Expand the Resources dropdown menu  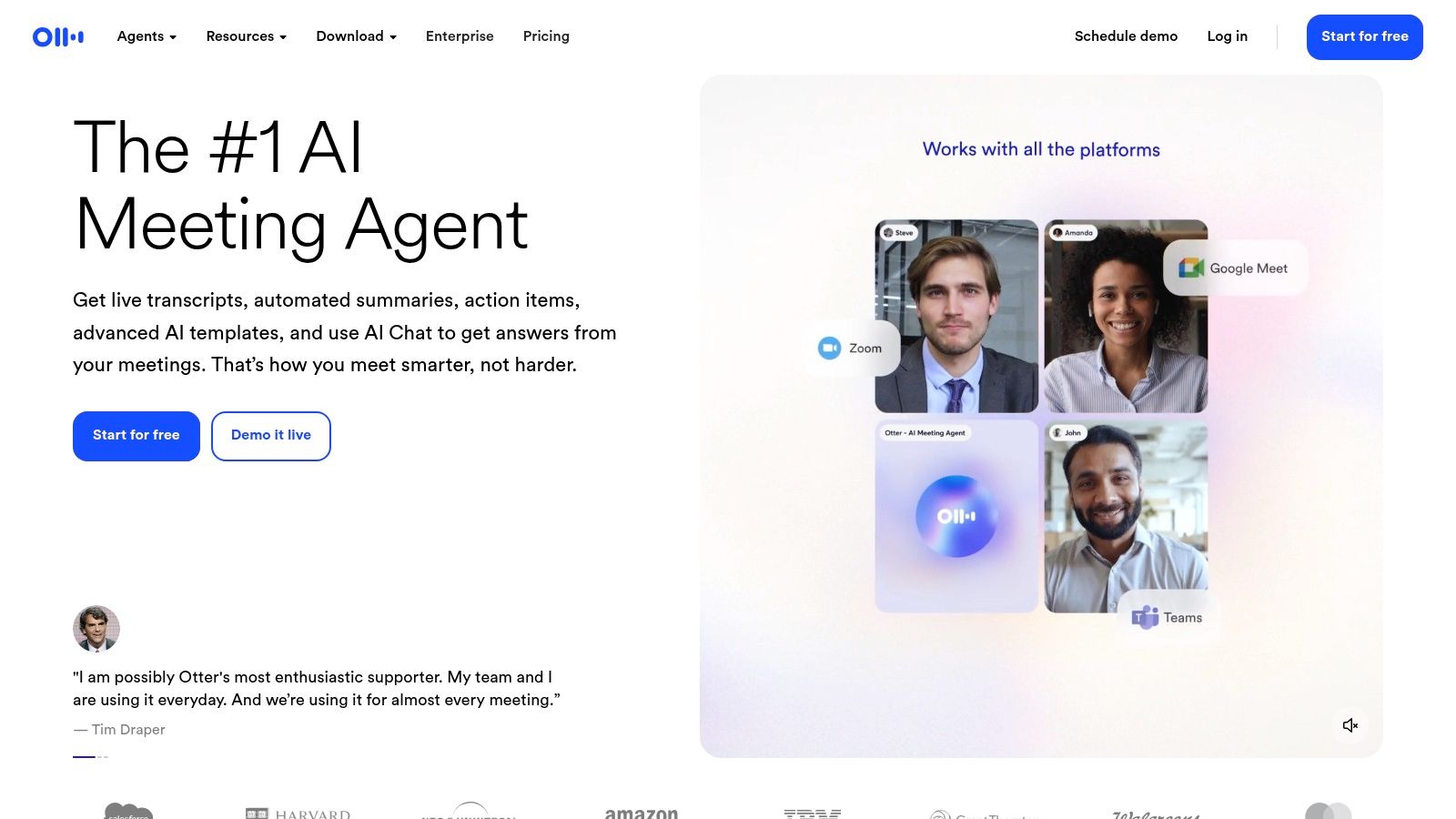click(247, 36)
